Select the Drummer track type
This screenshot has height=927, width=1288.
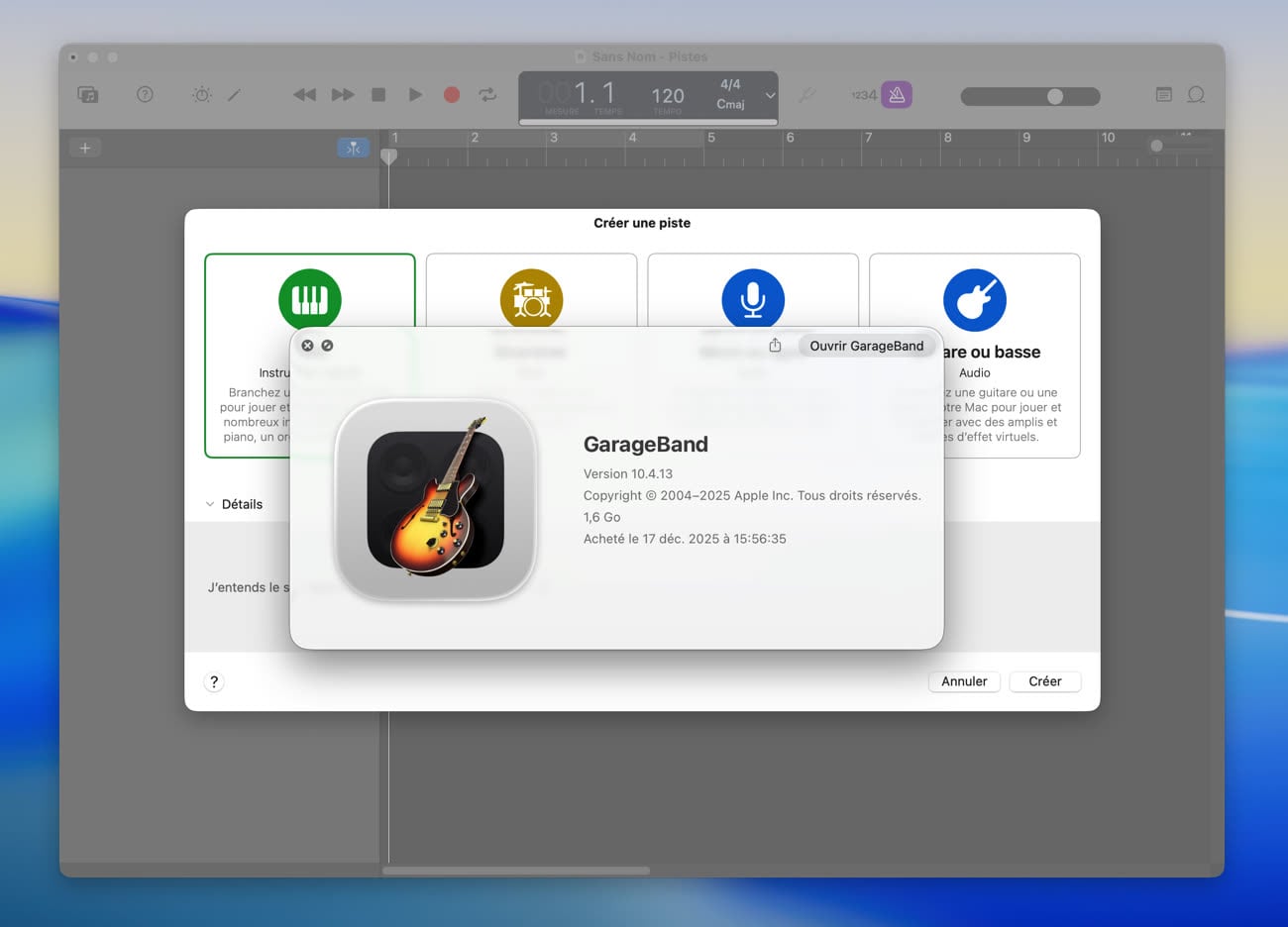pyautogui.click(x=531, y=298)
